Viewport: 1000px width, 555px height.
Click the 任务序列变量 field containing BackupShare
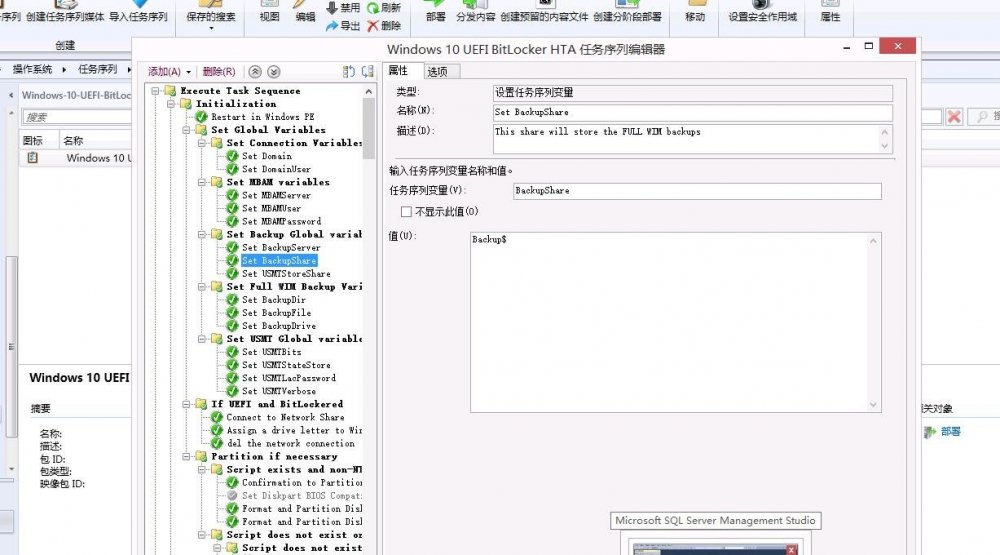(x=697, y=191)
